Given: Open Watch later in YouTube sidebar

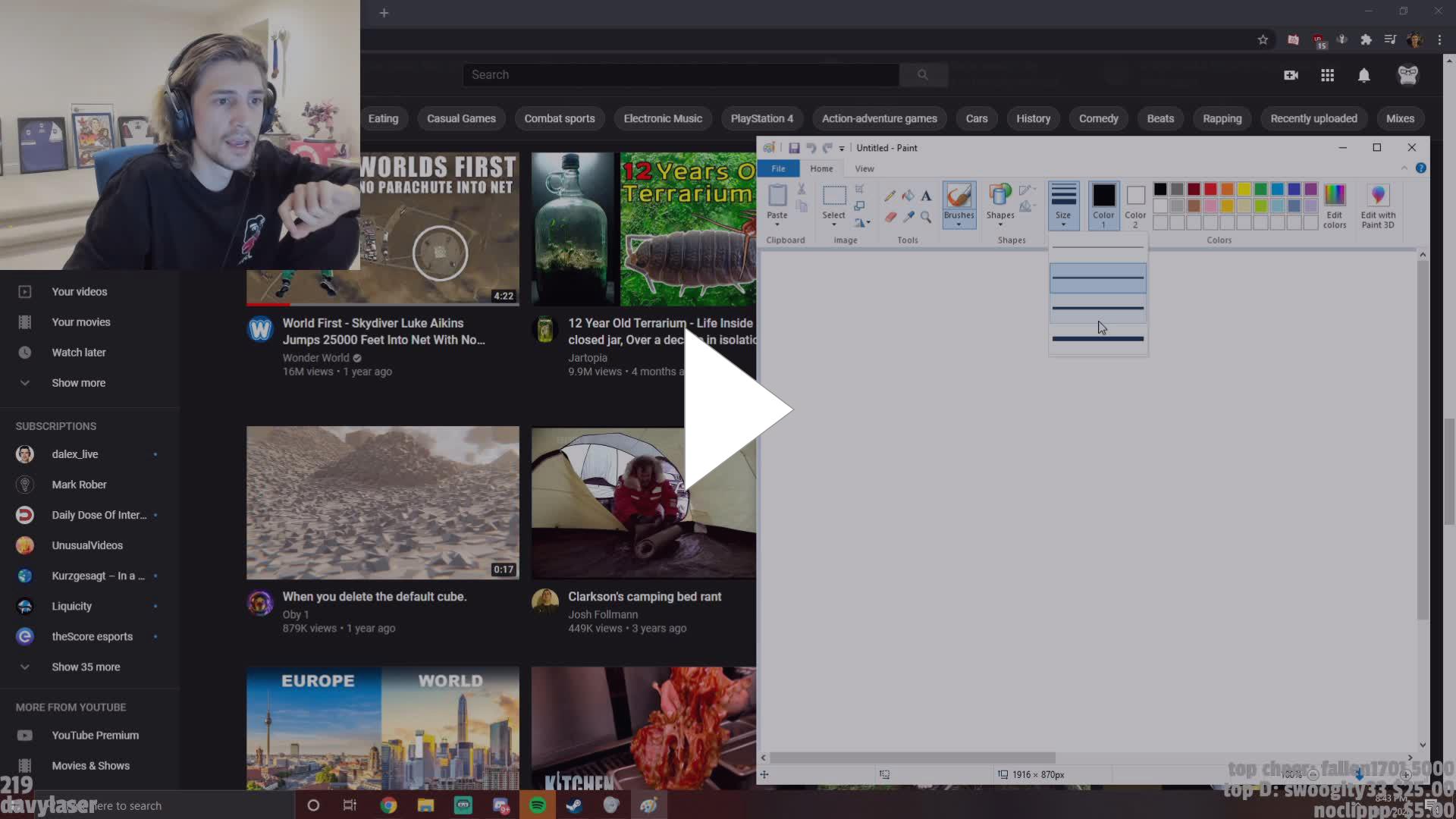Looking at the screenshot, I should [79, 353].
